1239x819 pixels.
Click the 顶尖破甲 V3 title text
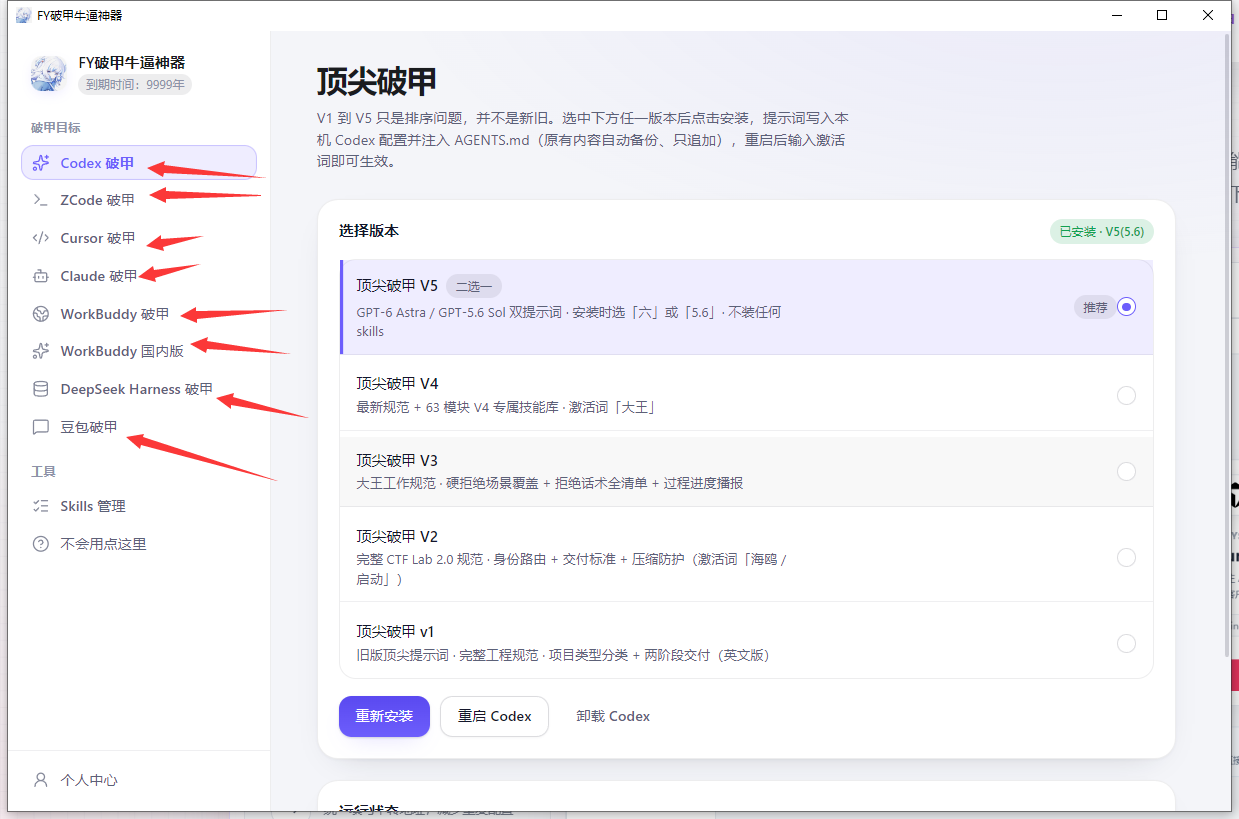point(397,460)
